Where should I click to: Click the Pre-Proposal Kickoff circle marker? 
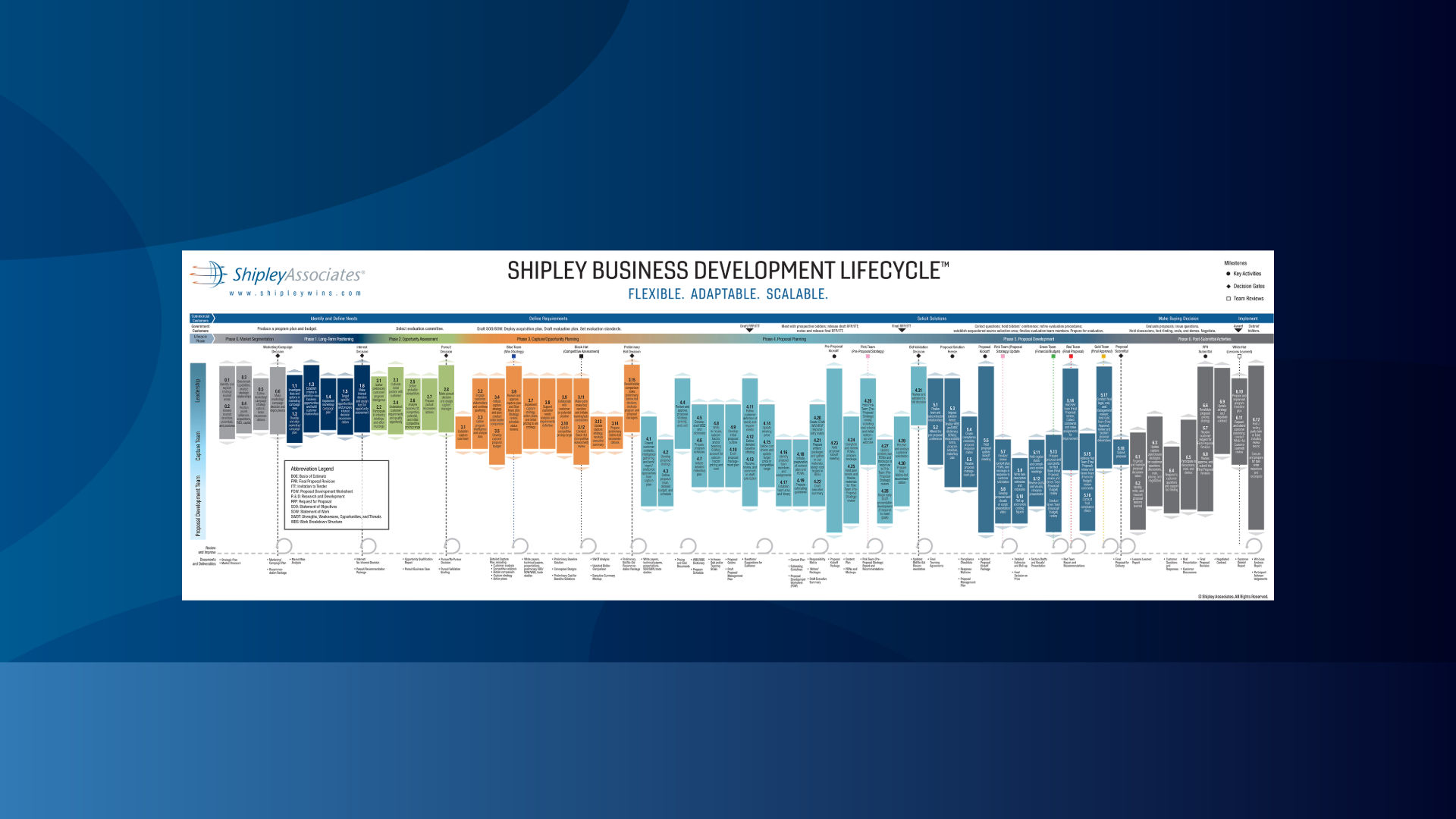point(834,356)
